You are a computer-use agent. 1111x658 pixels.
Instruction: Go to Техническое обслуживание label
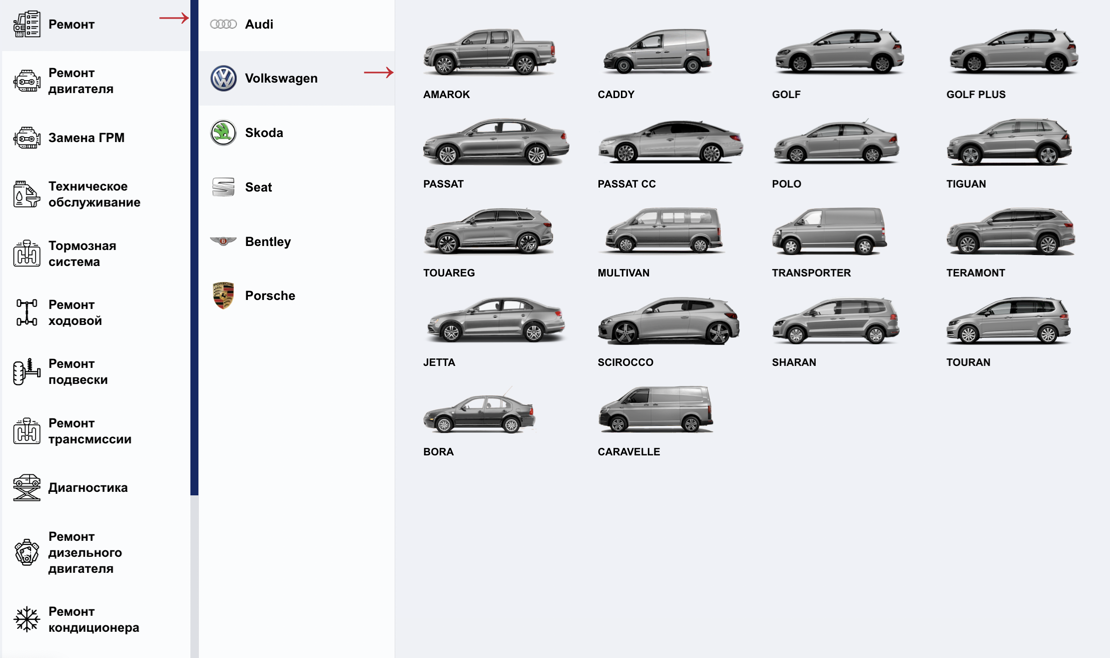click(94, 194)
